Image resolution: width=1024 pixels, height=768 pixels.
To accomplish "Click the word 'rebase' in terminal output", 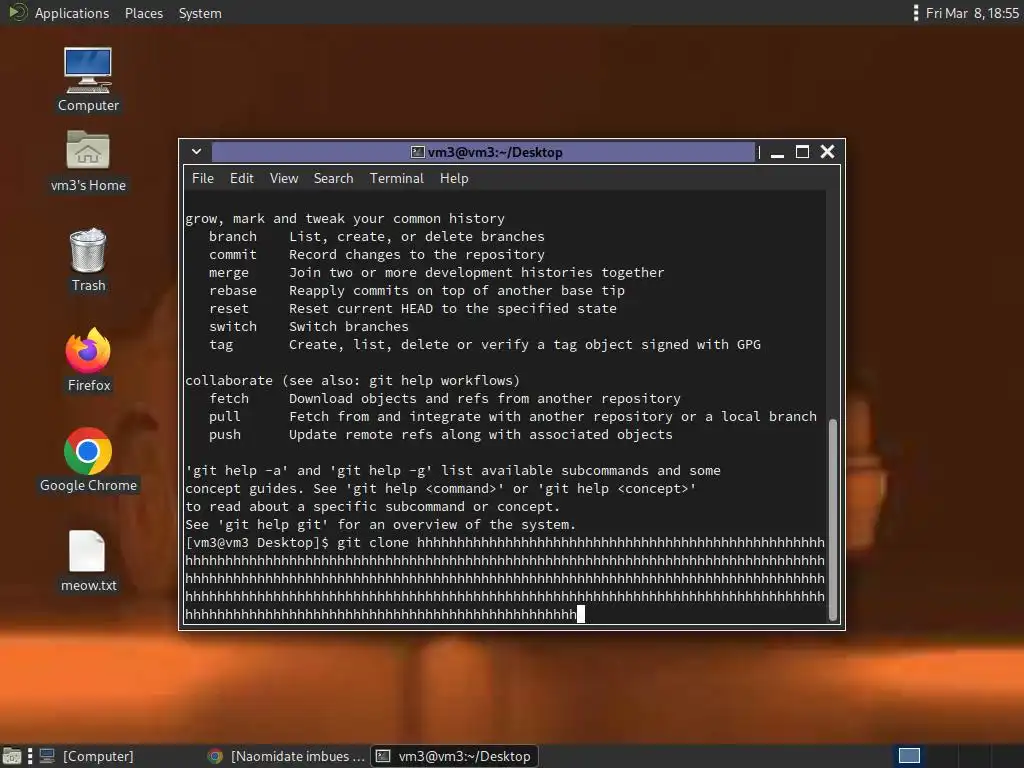I will (x=232, y=291).
